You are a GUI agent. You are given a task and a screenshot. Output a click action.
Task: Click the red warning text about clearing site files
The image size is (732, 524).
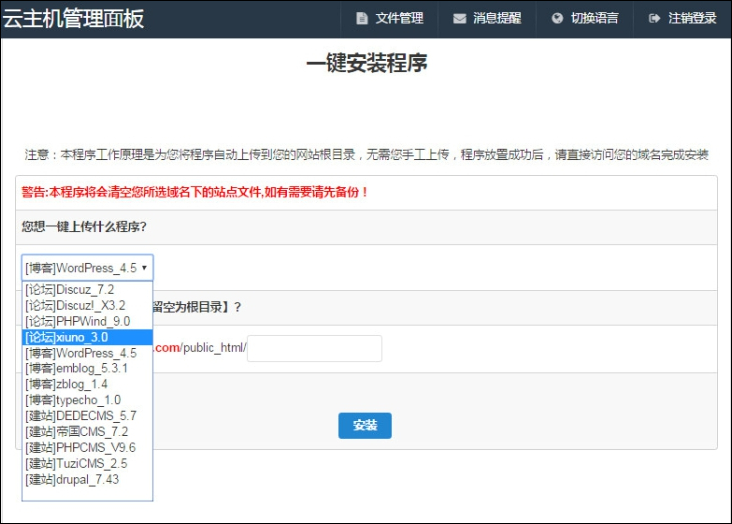click(195, 192)
